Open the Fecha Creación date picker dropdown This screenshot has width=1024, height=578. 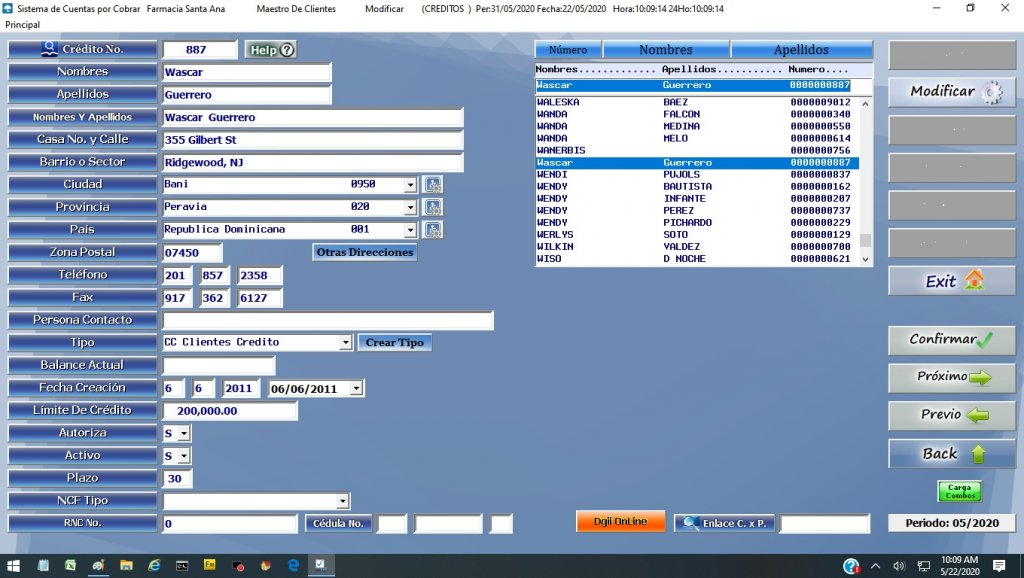tap(355, 387)
